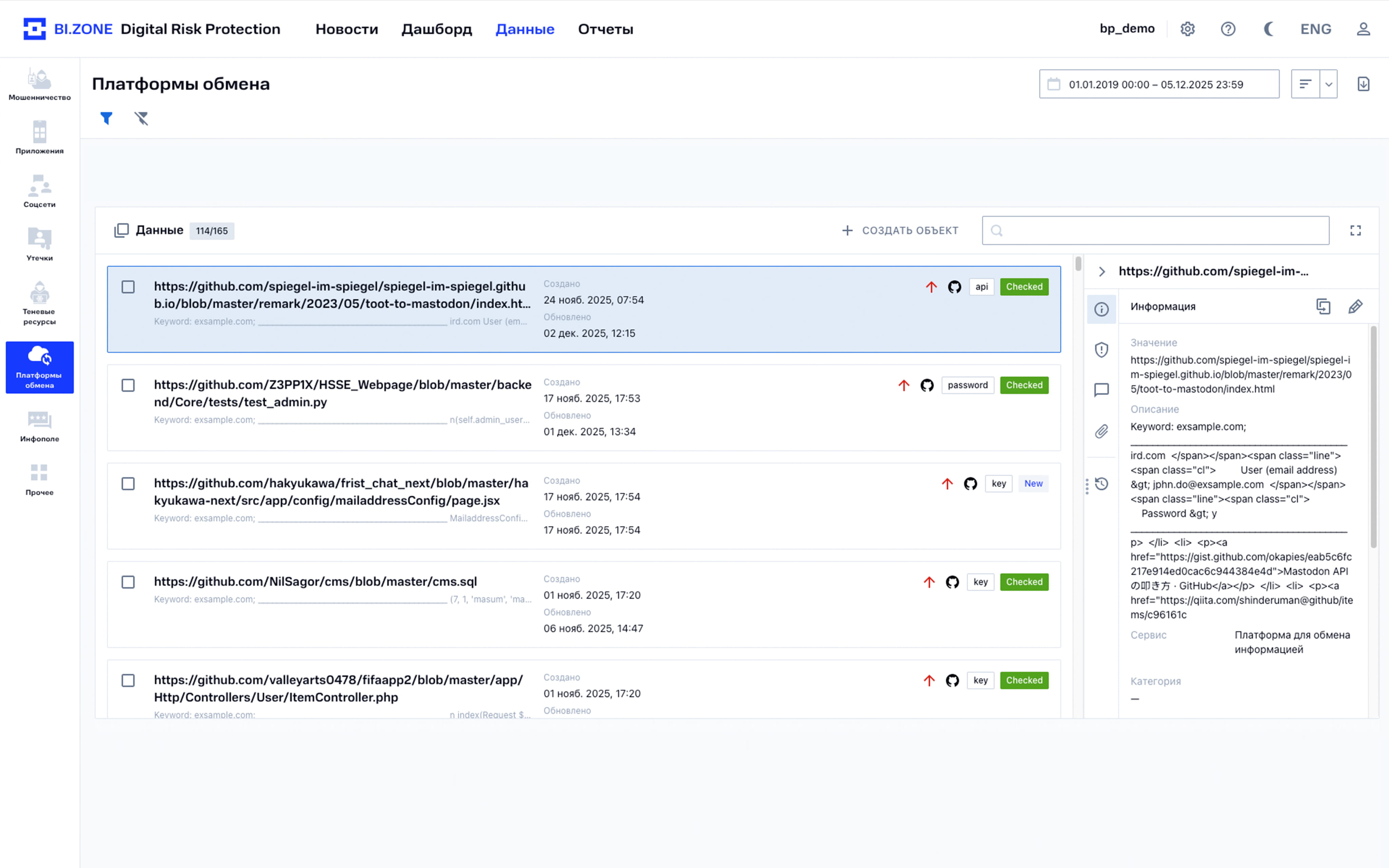Clear filters using the crossed-out filter icon
This screenshot has width=1389, height=868.
141,118
